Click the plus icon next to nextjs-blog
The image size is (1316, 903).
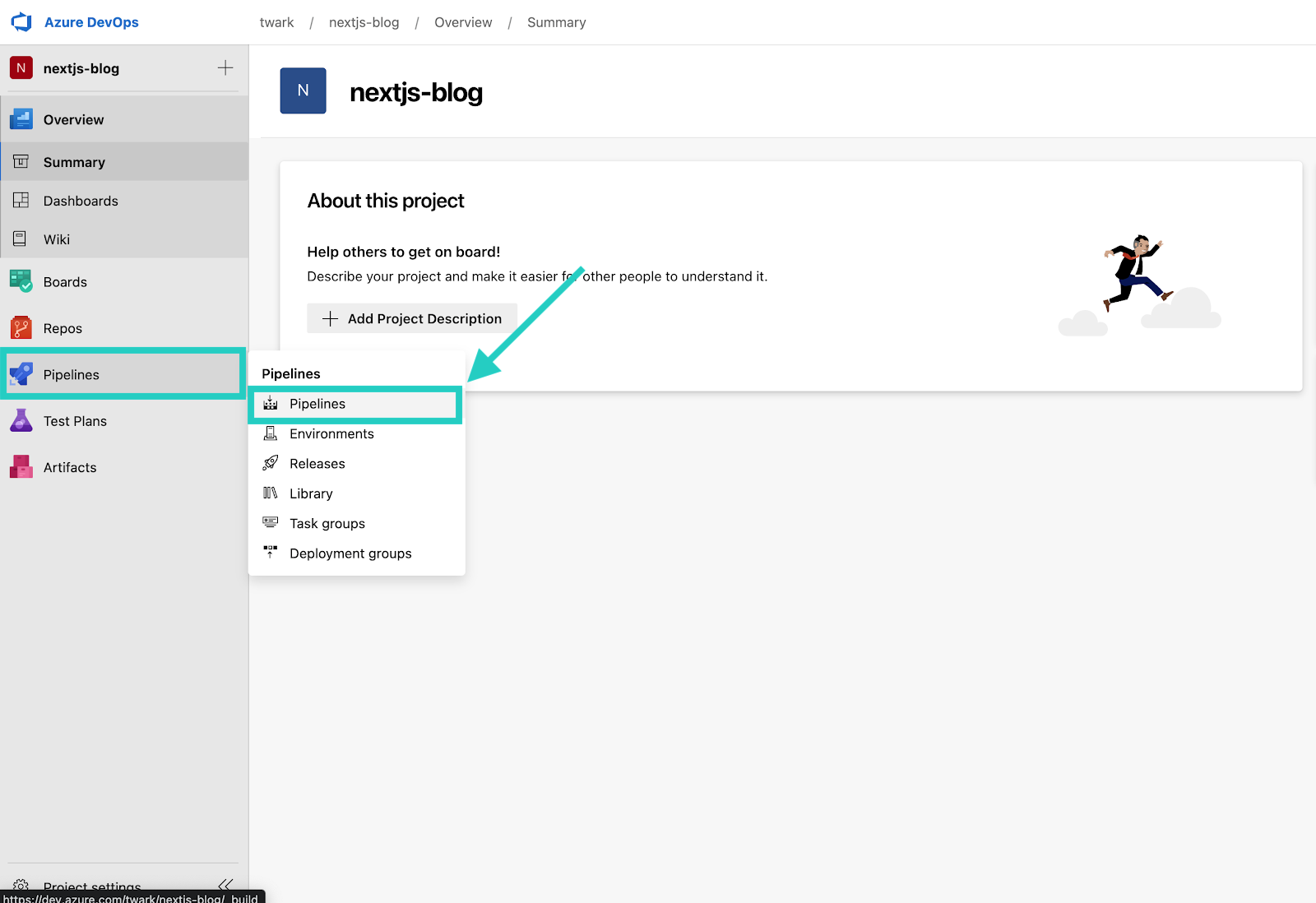point(225,67)
